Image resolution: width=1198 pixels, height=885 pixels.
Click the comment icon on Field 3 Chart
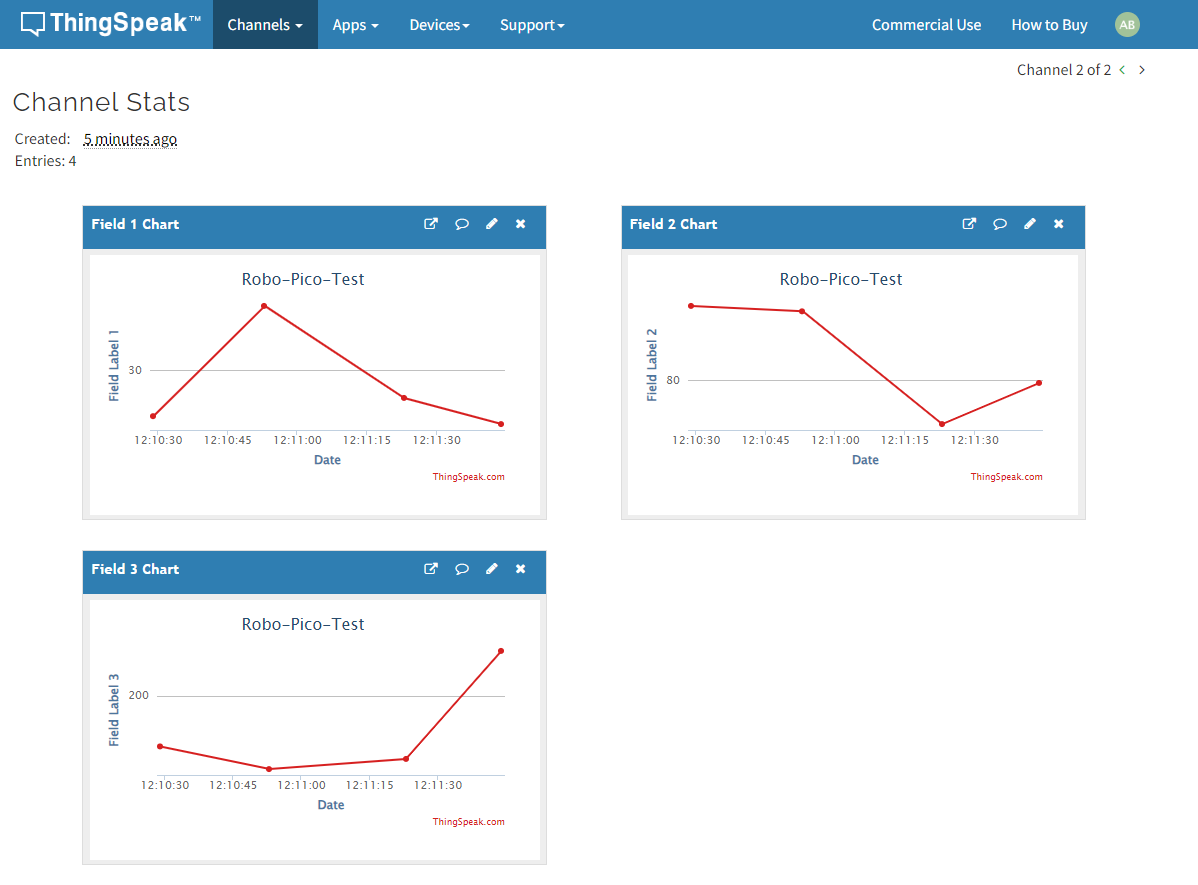461,569
